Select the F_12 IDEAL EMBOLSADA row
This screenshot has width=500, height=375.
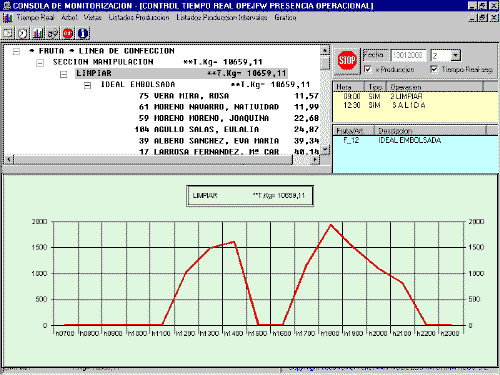[x=392, y=140]
